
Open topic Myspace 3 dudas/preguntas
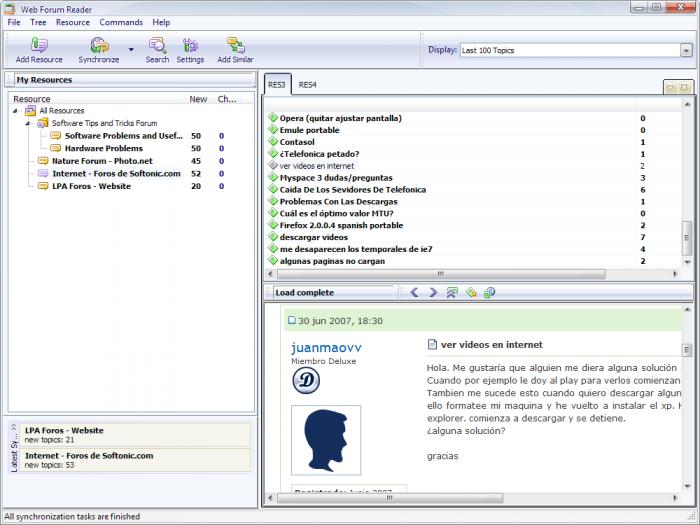(x=336, y=178)
